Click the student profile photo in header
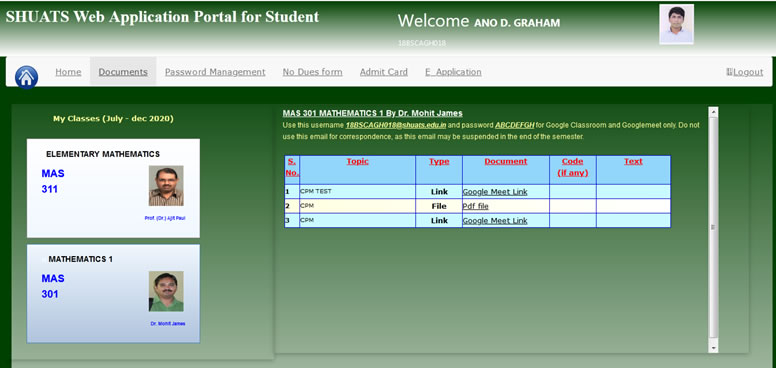 [x=677, y=24]
